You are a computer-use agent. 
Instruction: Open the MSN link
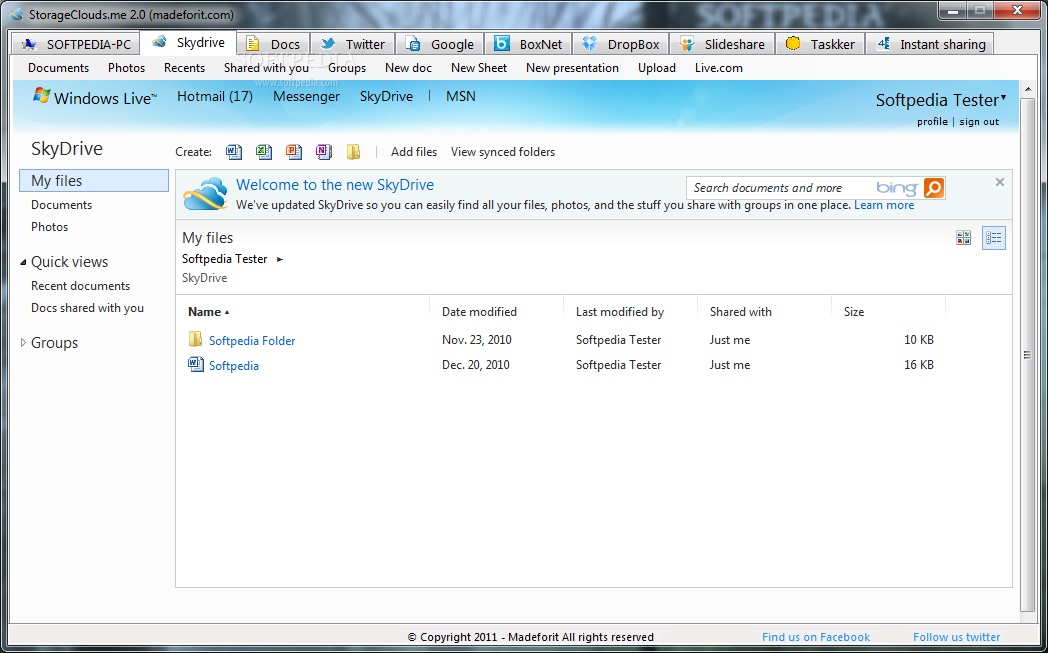[x=461, y=96]
